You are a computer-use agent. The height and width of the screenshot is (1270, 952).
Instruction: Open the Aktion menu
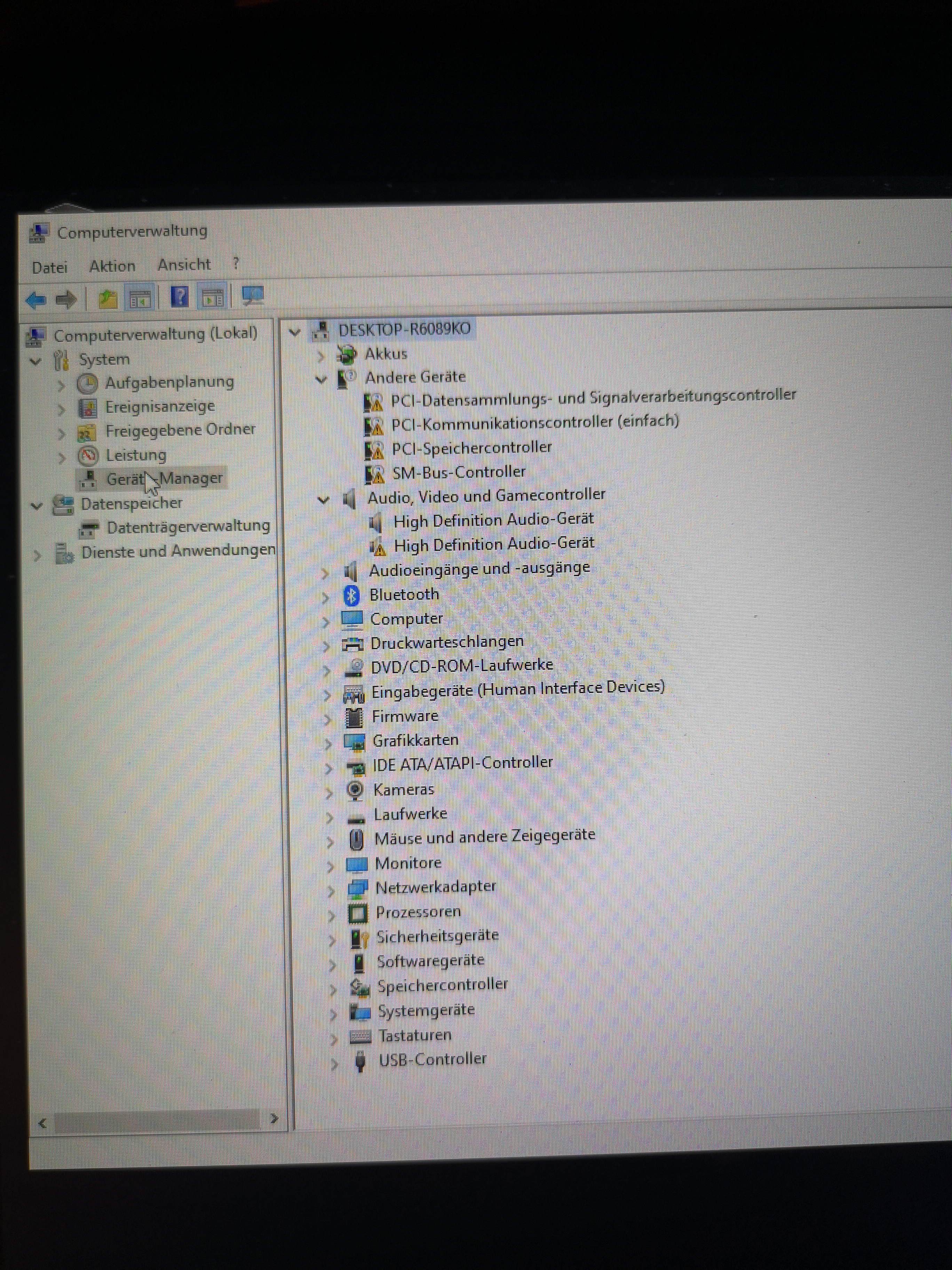click(112, 266)
